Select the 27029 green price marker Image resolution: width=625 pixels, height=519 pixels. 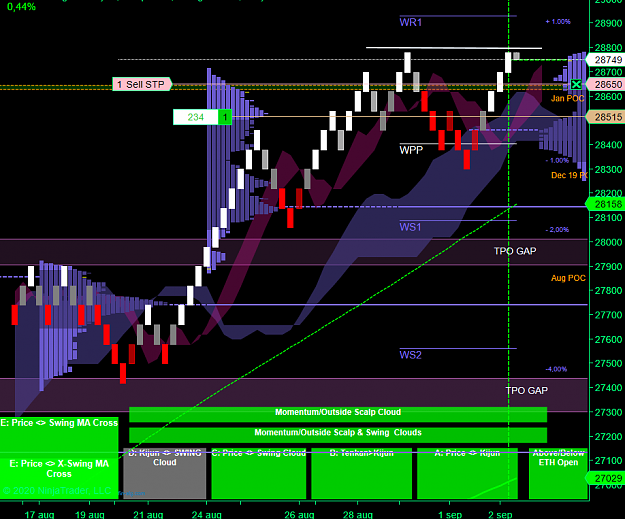[x=605, y=478]
